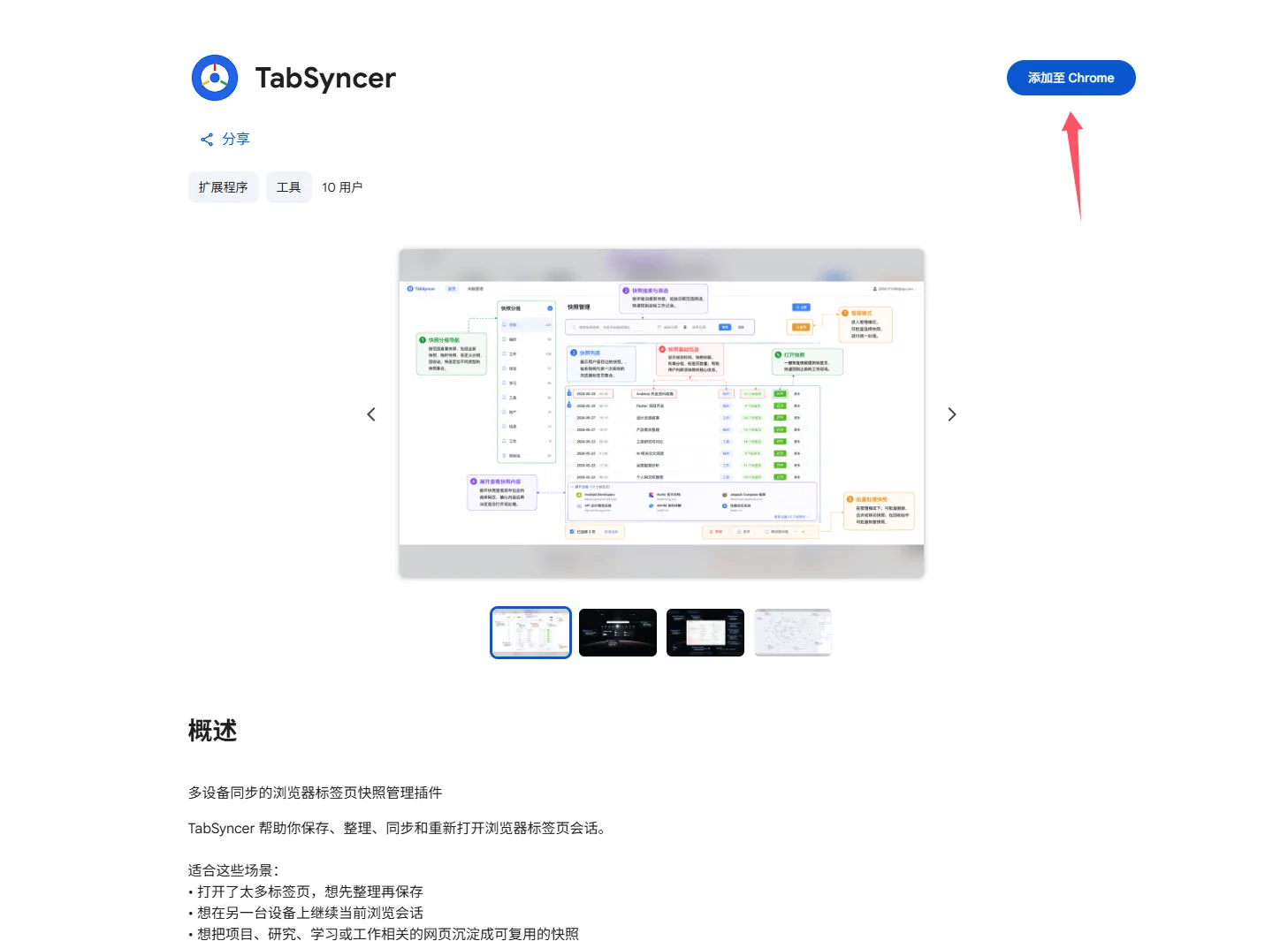Click the 10 用户 user count
The width and height of the screenshot is (1288, 941).
[342, 187]
